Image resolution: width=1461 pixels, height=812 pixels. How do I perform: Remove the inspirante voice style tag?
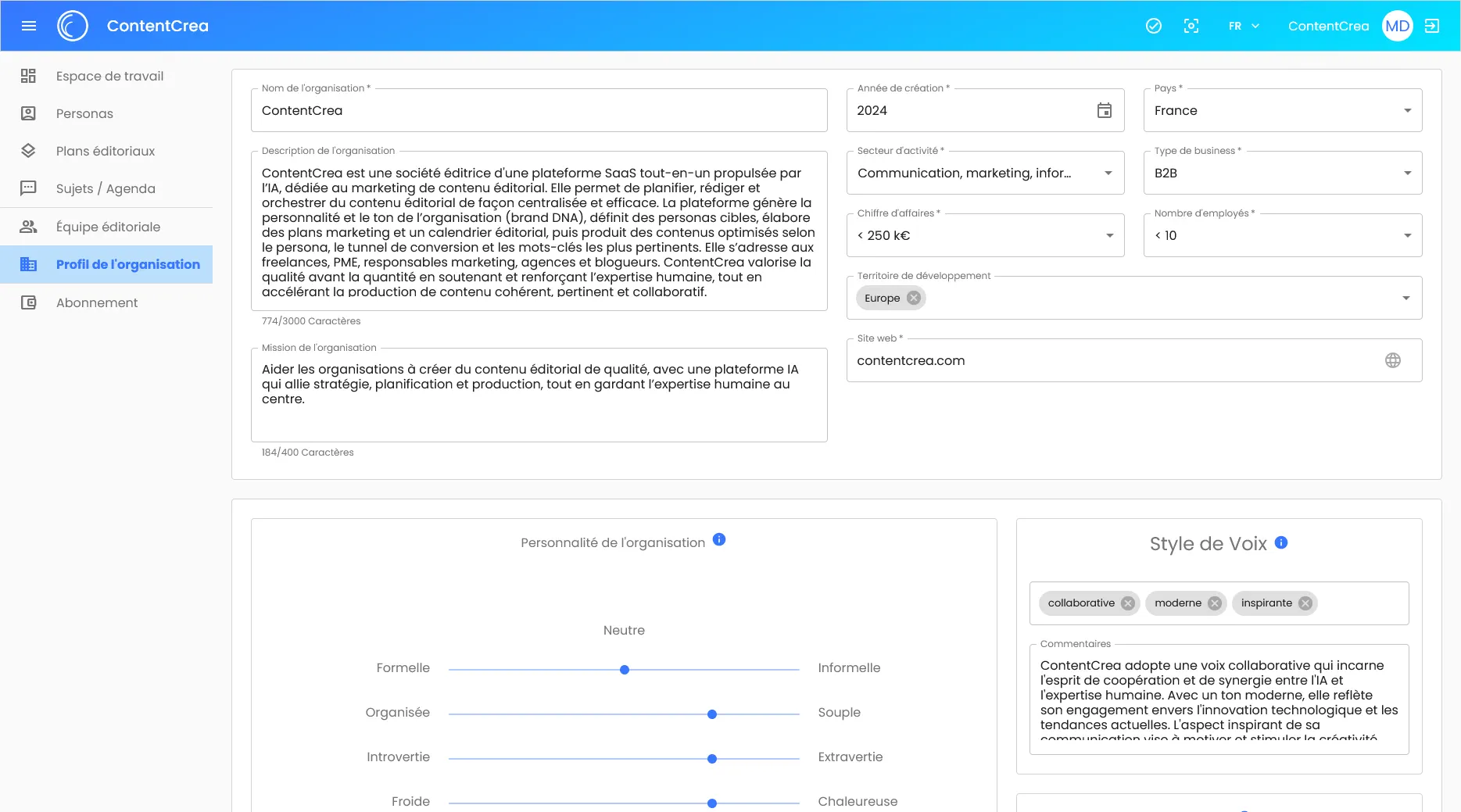(x=1305, y=603)
